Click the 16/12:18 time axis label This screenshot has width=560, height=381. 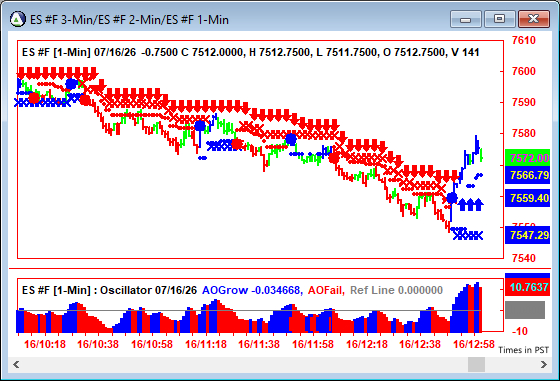[x=367, y=344]
